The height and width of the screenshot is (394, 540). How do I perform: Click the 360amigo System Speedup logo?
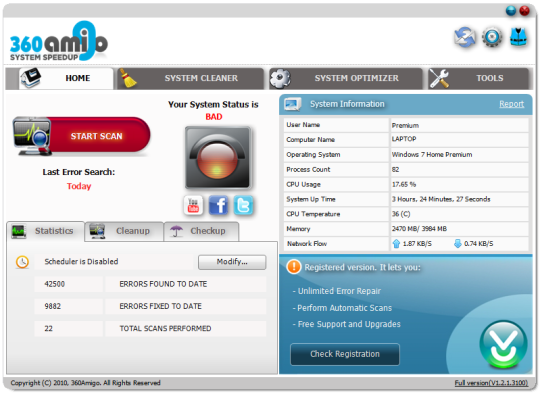click(59, 41)
